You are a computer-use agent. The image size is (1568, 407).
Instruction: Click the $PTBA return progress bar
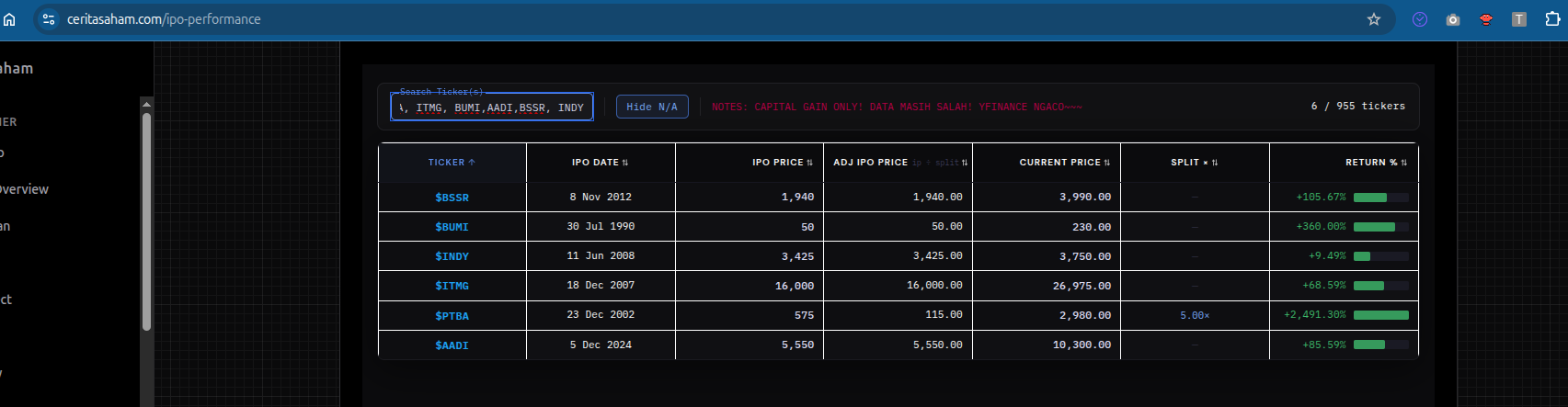click(1381, 315)
